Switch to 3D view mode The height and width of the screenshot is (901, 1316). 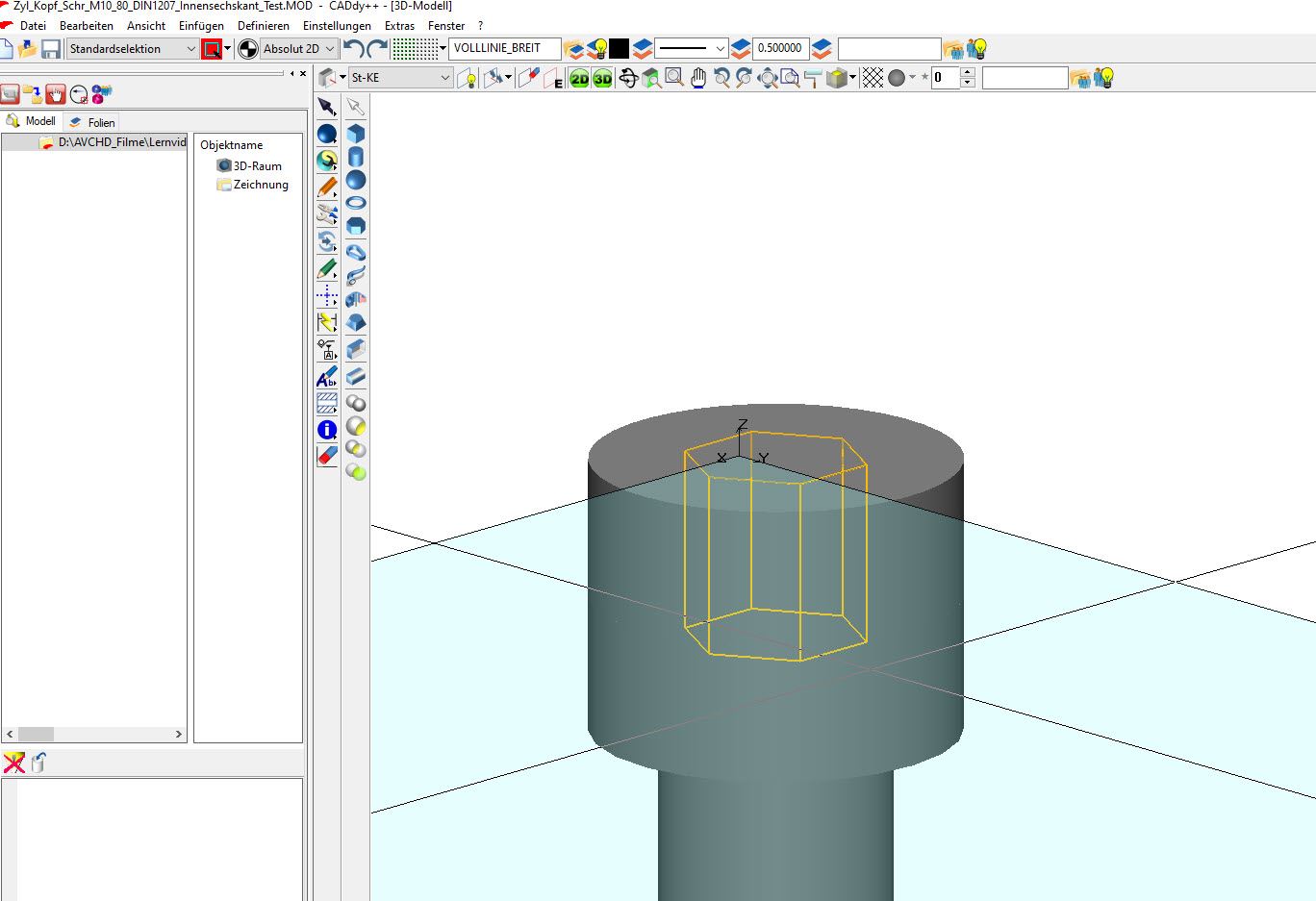coord(602,79)
